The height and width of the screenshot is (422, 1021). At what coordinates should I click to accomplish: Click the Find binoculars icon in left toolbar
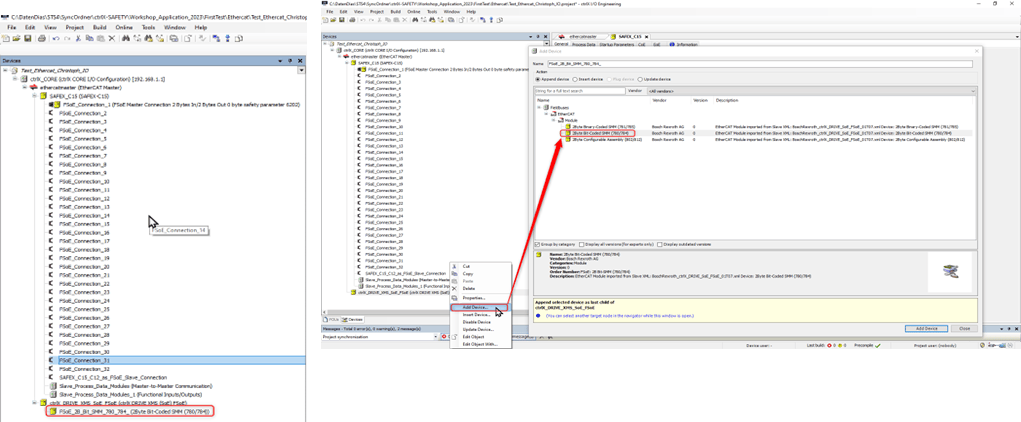[125, 39]
